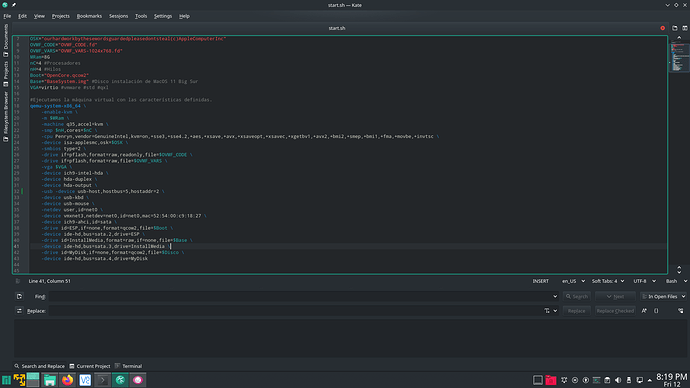
Task: Launch Firefox from the taskbar
Action: pos(67,380)
